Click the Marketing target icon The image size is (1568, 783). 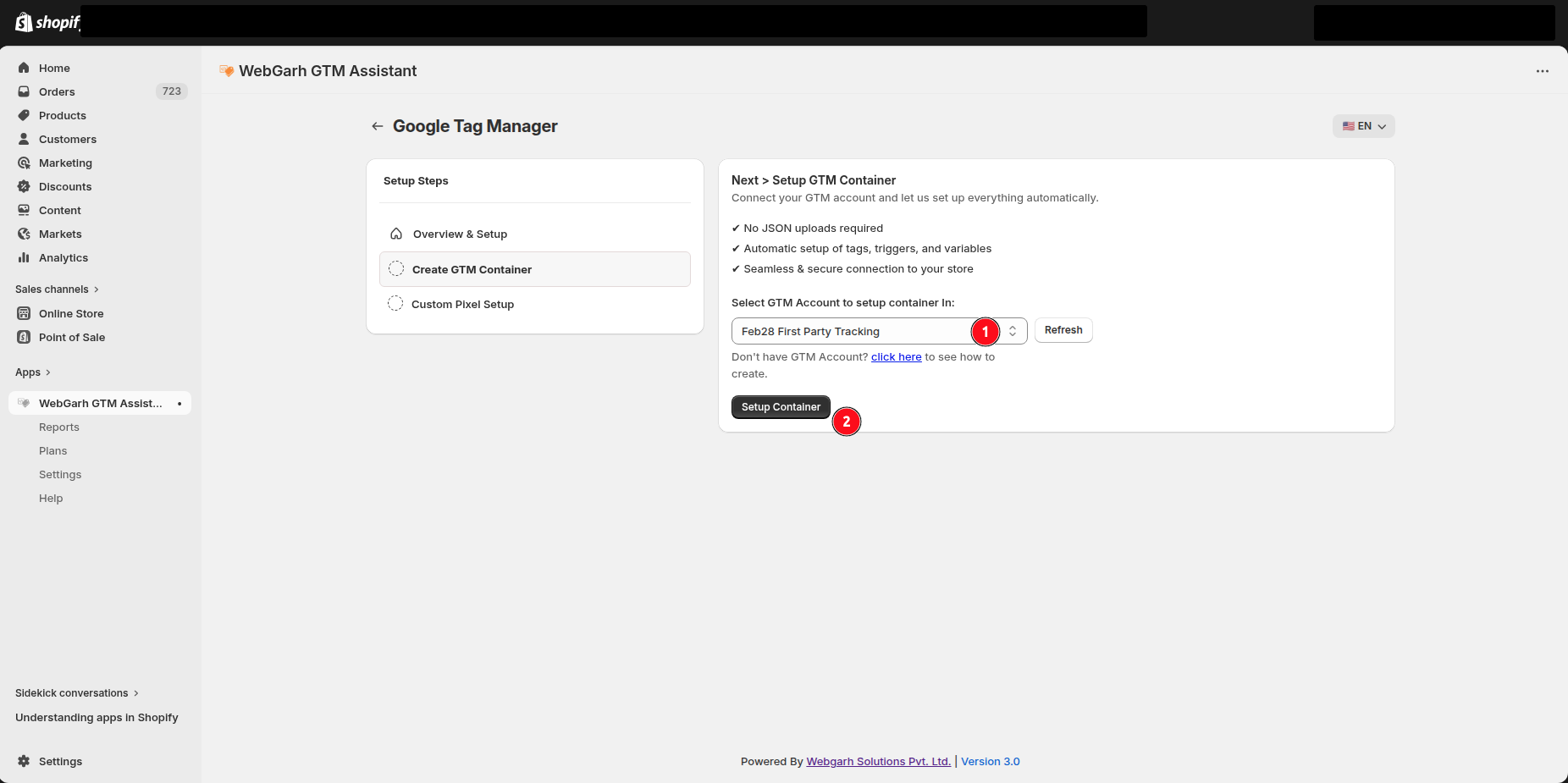(24, 163)
